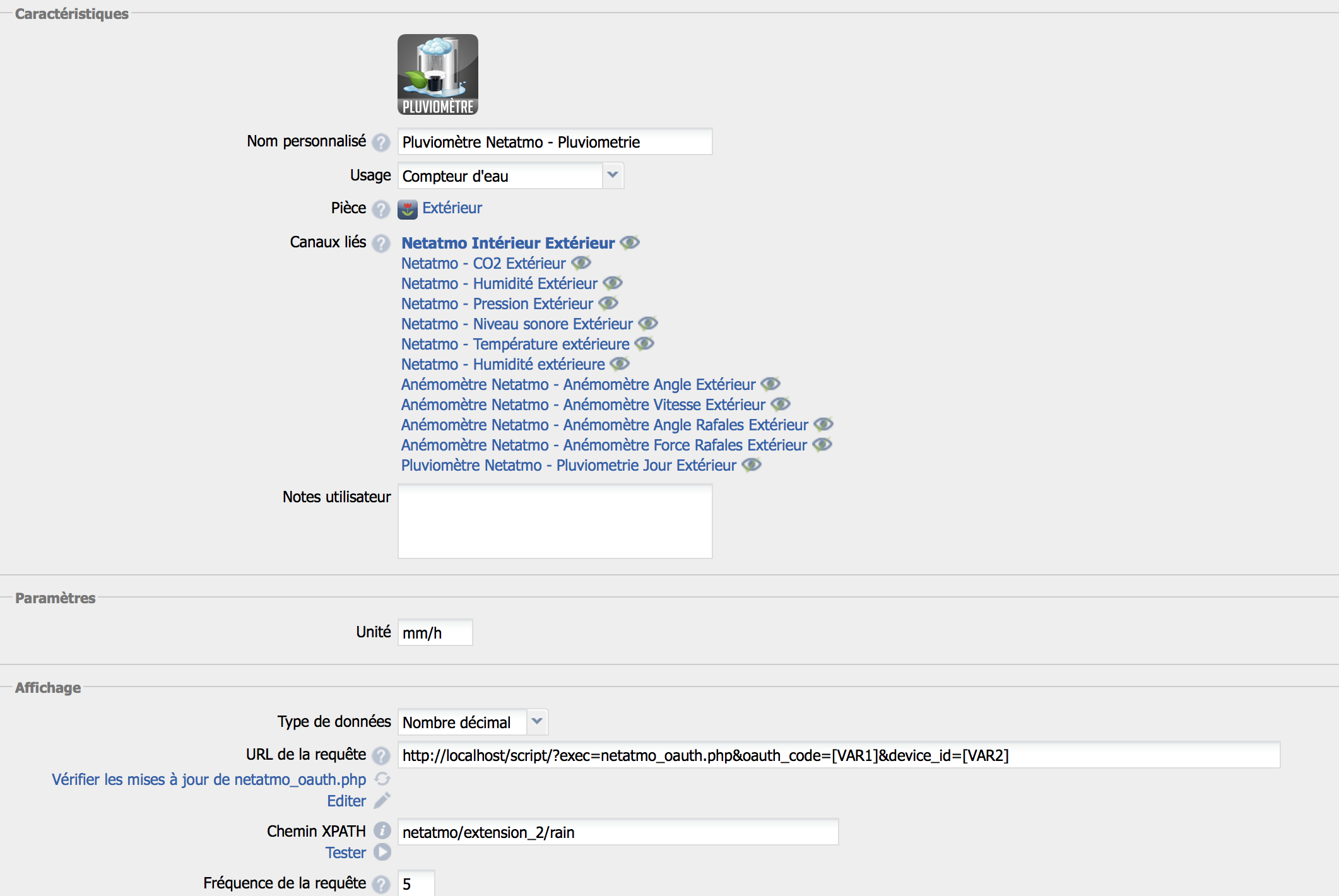Open Anémomètre Force Rafales Extérieur link

point(604,445)
